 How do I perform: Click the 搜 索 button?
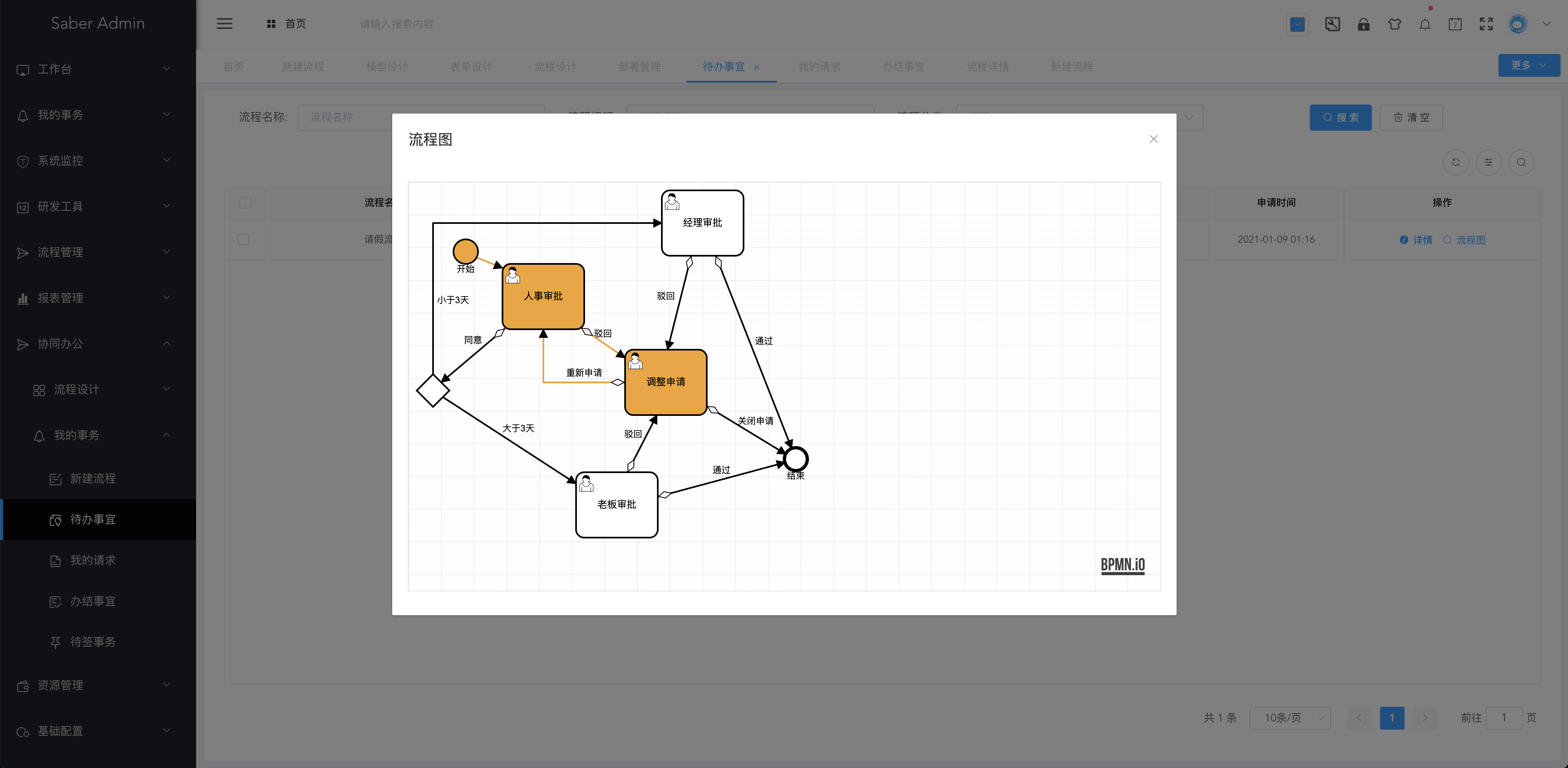pyautogui.click(x=1340, y=118)
